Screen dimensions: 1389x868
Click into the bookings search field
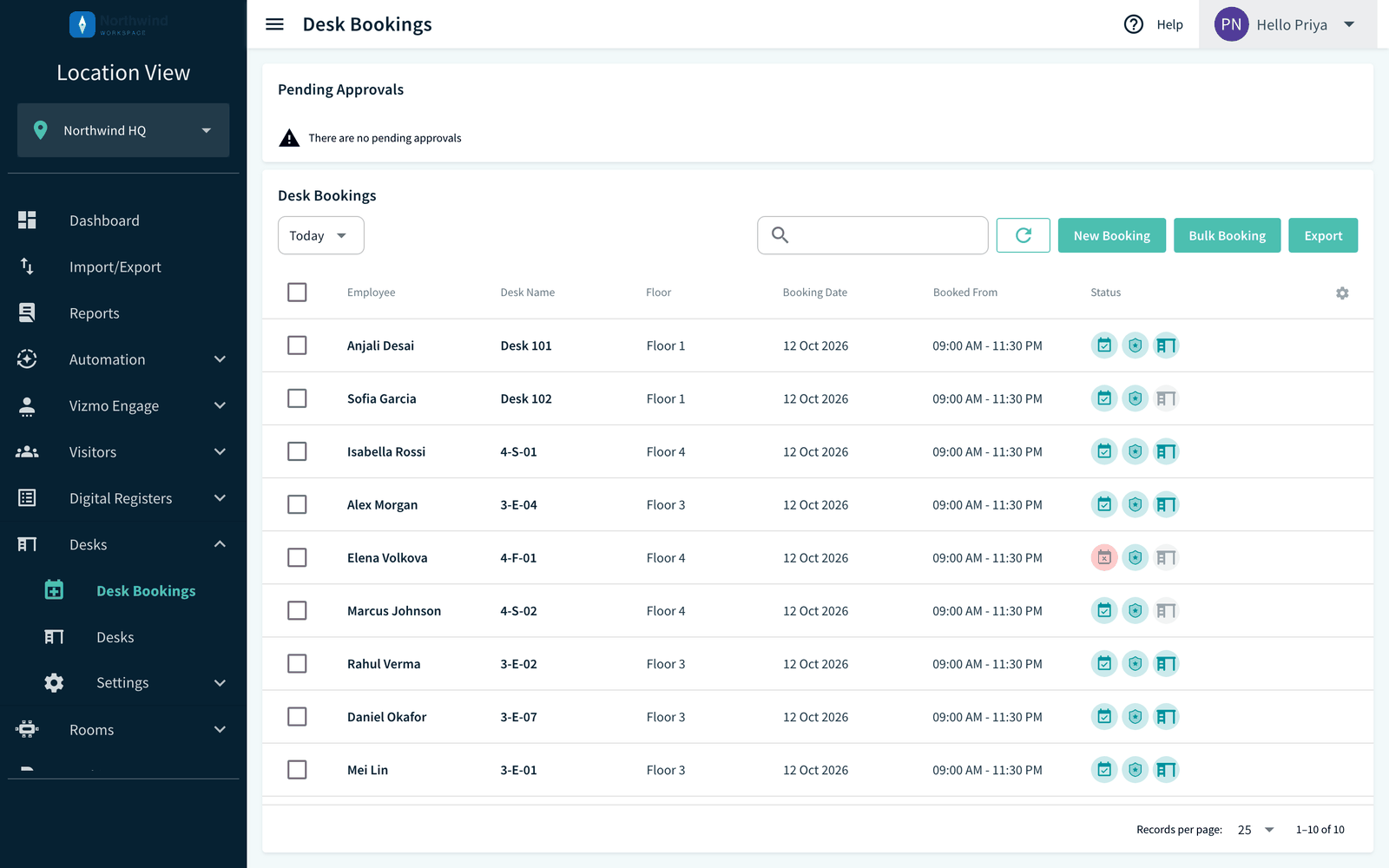point(872,235)
